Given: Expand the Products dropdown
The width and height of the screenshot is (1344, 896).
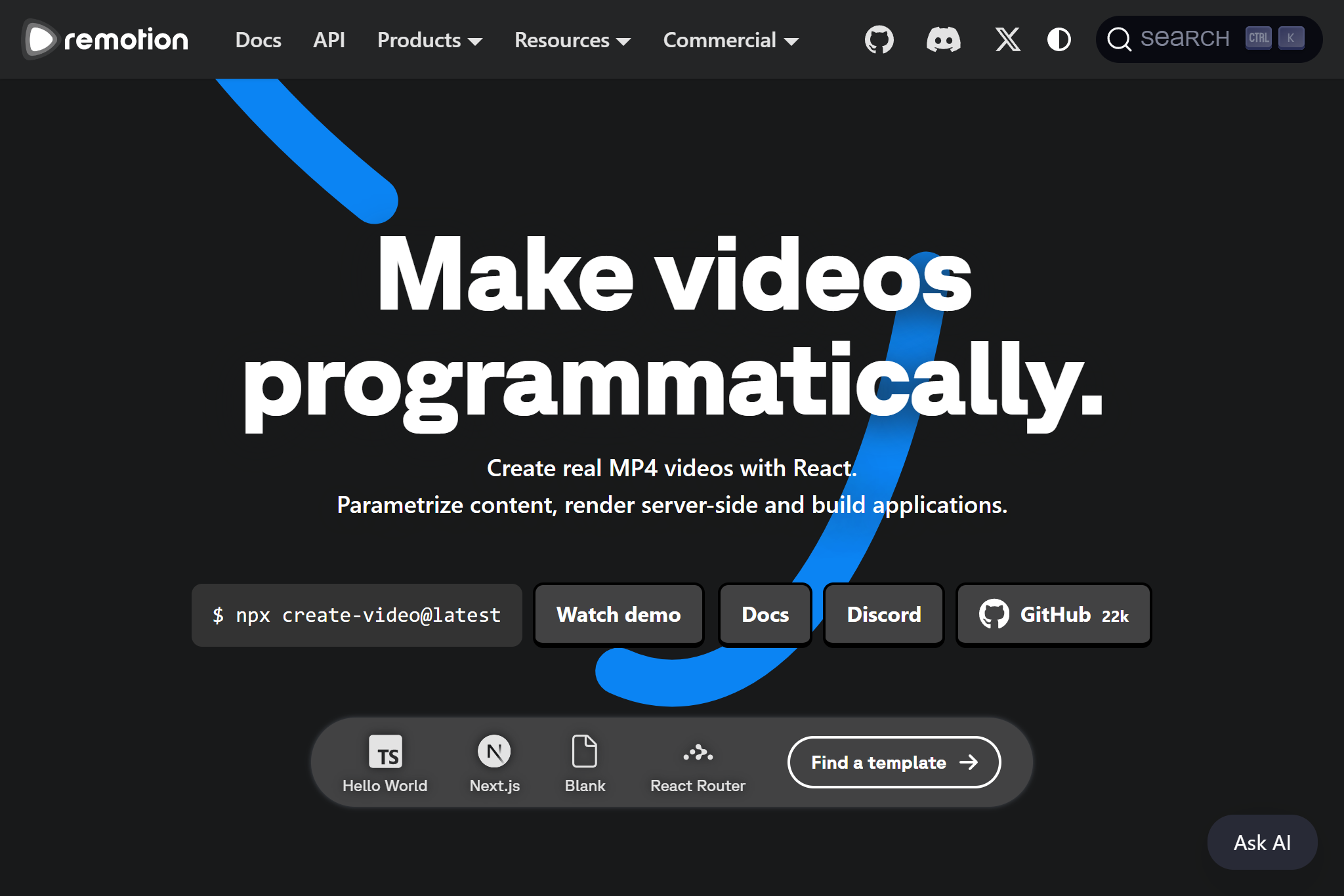Looking at the screenshot, I should [x=429, y=40].
